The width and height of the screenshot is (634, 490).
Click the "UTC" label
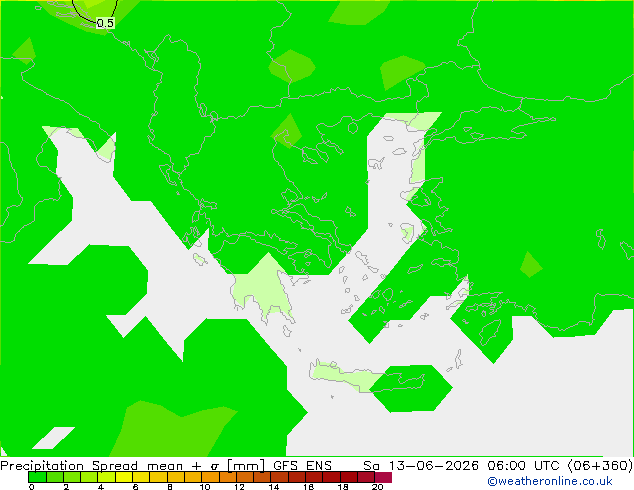click(x=549, y=466)
